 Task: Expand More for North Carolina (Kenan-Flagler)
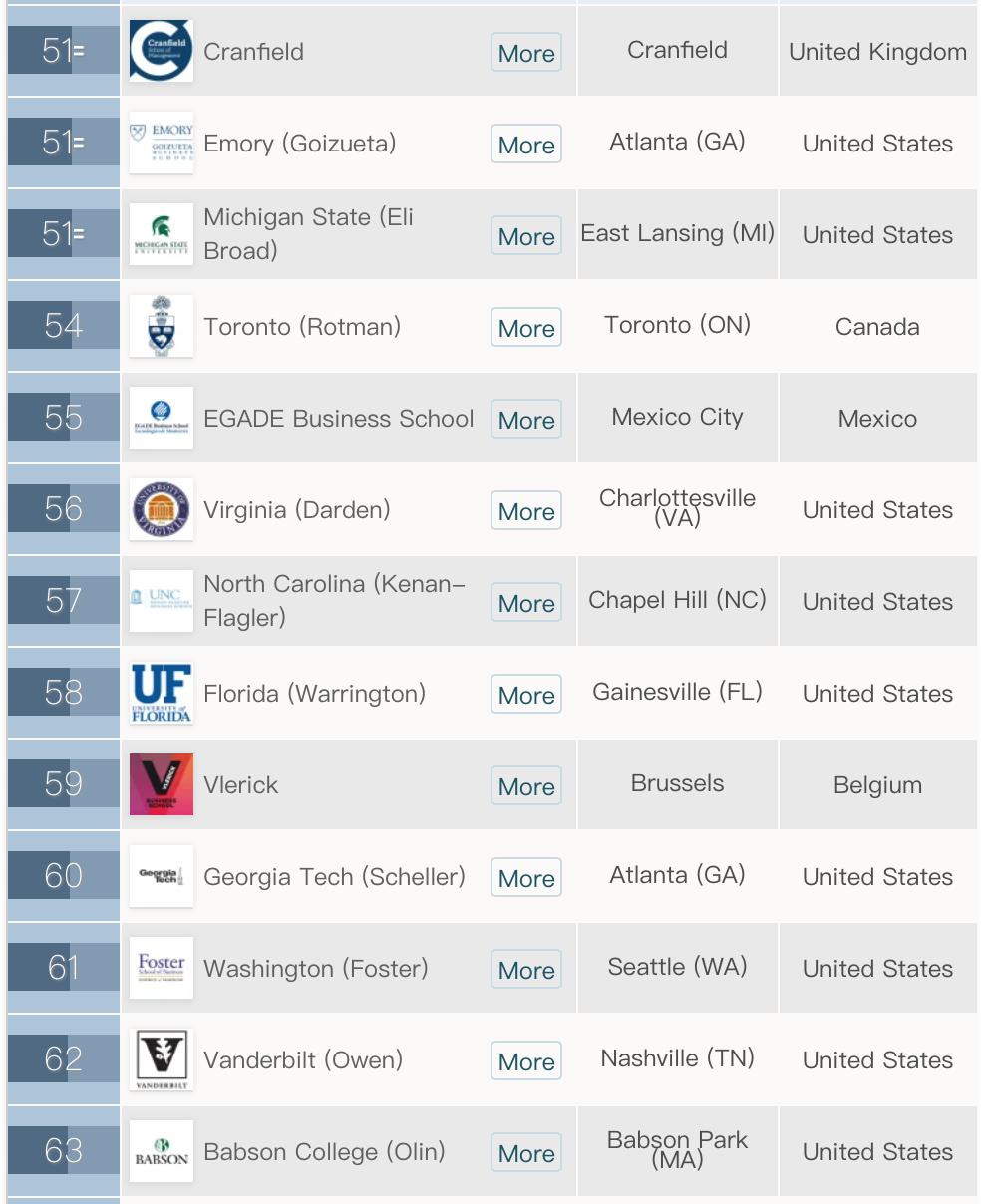[x=526, y=603]
